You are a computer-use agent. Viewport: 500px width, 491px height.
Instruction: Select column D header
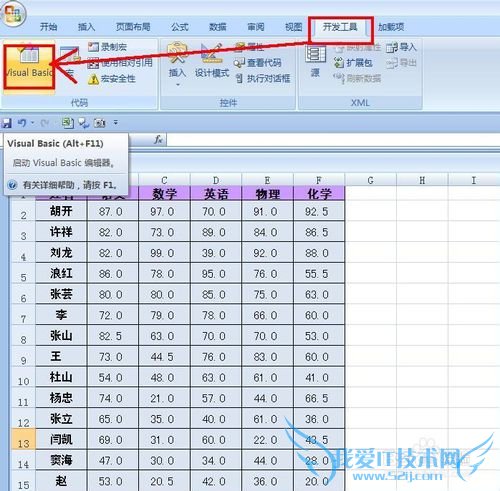[x=216, y=180]
